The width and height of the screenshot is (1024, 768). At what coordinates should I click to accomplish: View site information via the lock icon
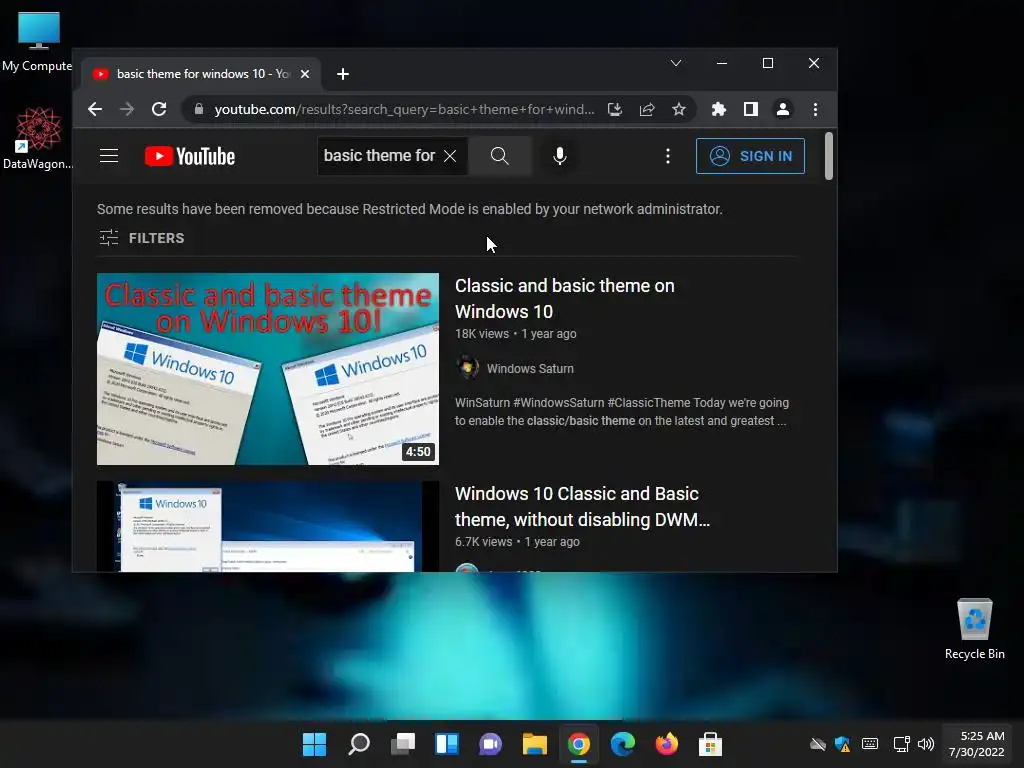tap(199, 109)
